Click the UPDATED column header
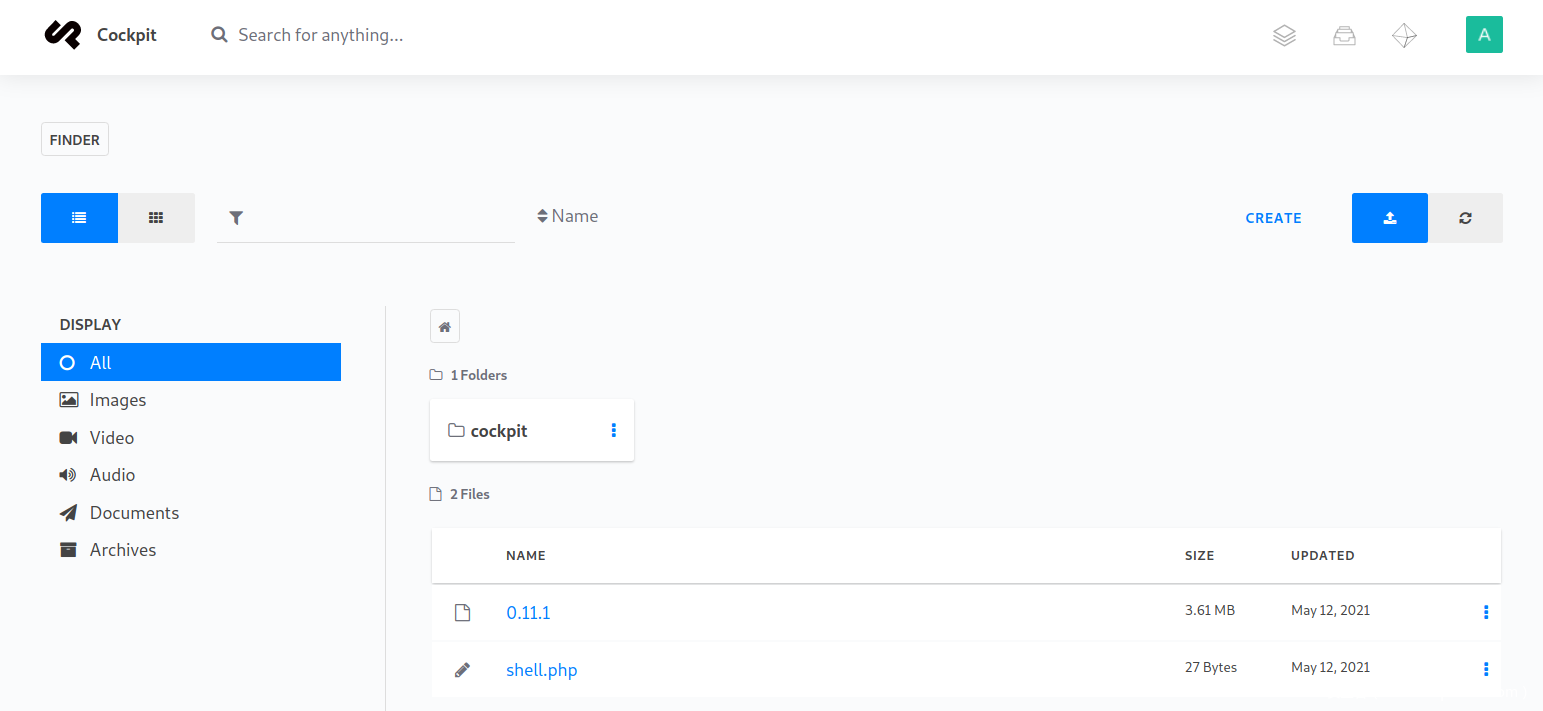Image resolution: width=1543 pixels, height=711 pixels. 1323,555
